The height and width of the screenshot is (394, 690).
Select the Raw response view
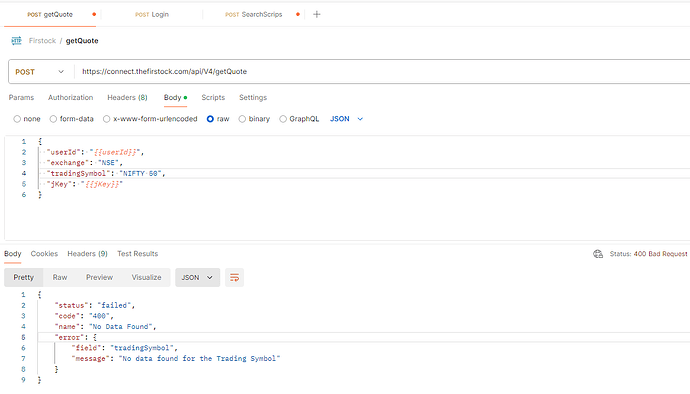click(60, 277)
